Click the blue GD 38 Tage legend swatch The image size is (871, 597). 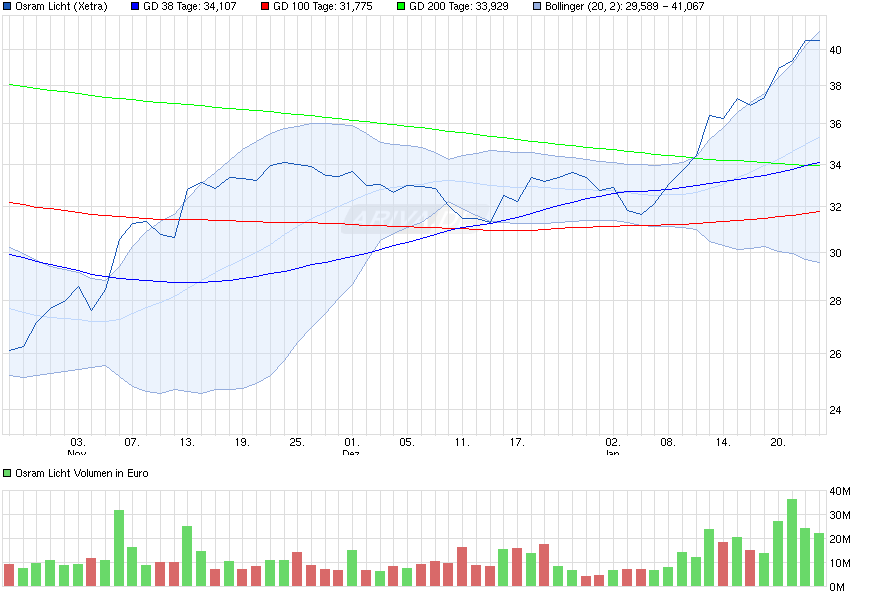point(135,7)
